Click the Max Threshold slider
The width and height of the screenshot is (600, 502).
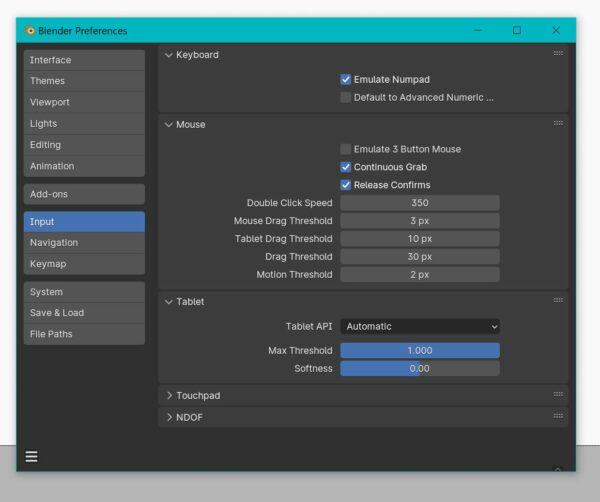[420, 350]
